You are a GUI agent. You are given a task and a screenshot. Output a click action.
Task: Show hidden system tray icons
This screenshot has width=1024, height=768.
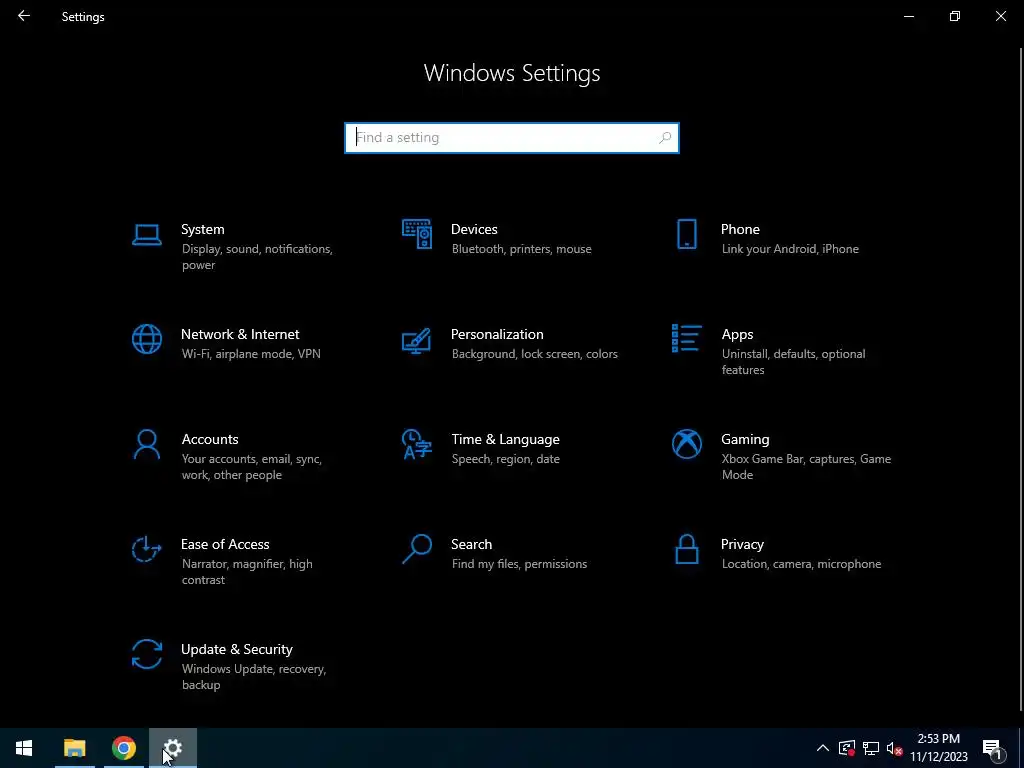(823, 748)
